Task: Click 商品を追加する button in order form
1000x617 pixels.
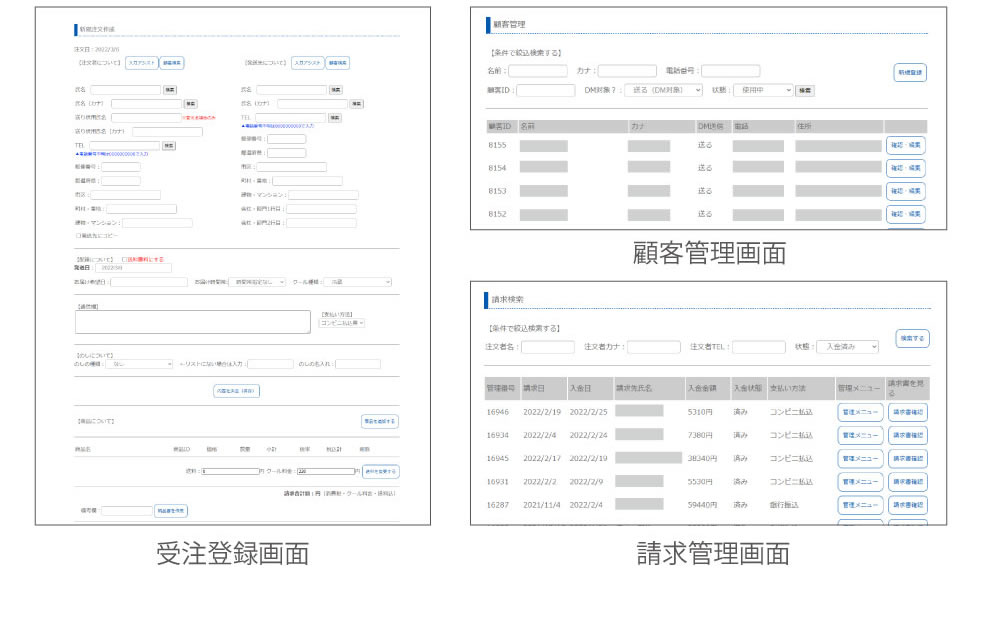Action: (x=380, y=421)
